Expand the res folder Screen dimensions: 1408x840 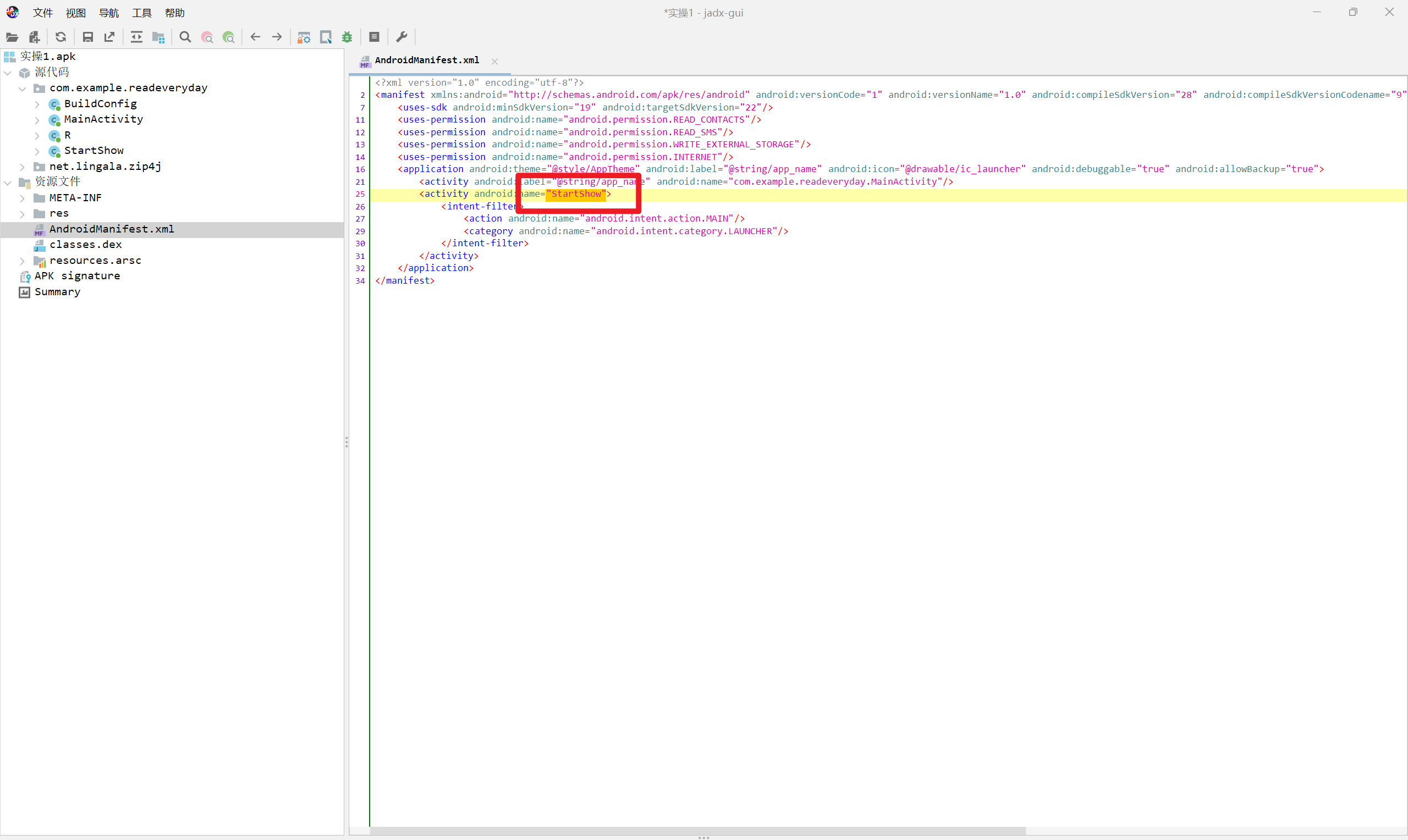[x=23, y=214]
